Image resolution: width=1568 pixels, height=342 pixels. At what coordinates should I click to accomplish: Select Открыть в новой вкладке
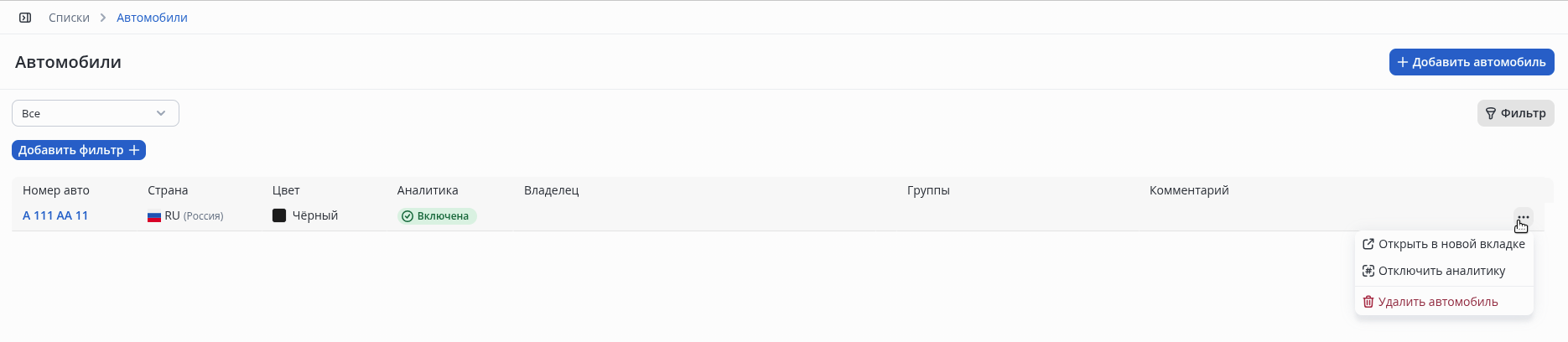click(x=1451, y=244)
